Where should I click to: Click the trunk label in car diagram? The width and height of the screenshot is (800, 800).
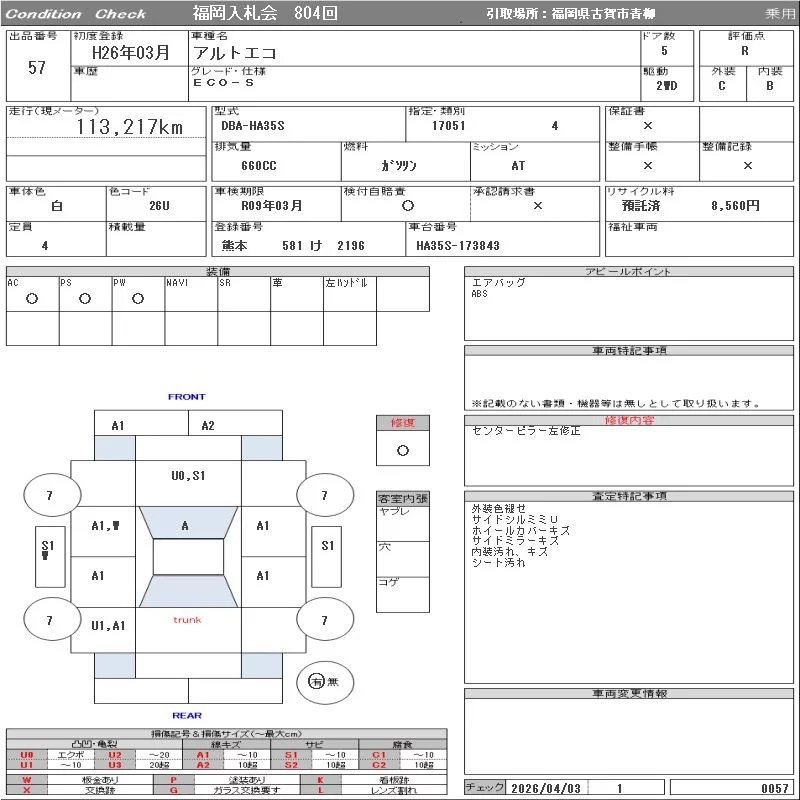tap(187, 620)
